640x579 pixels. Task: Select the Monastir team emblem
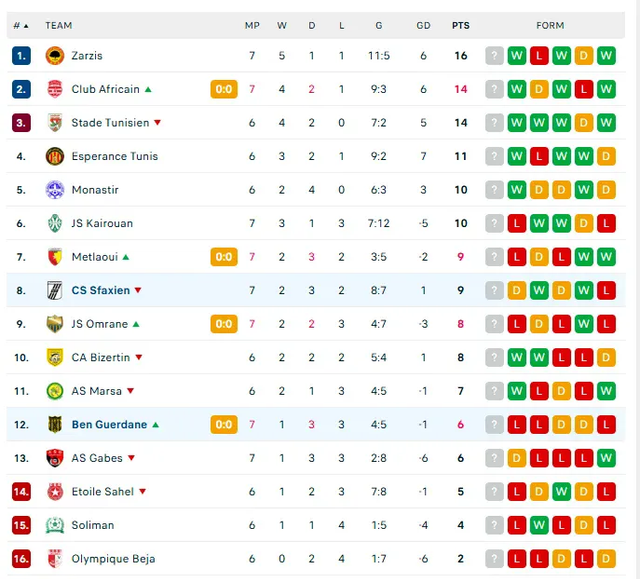click(x=55, y=190)
